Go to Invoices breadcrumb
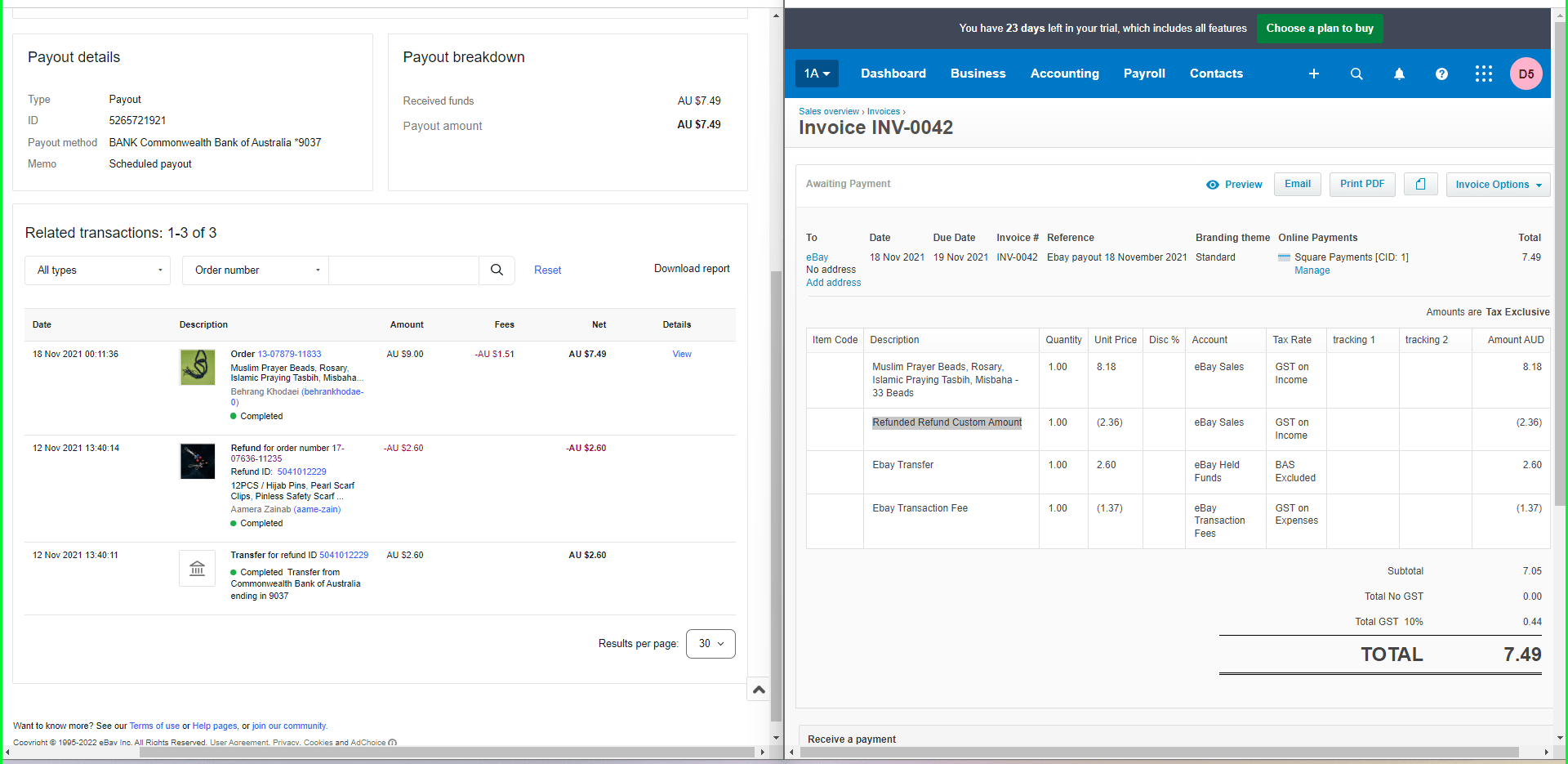 tap(884, 112)
